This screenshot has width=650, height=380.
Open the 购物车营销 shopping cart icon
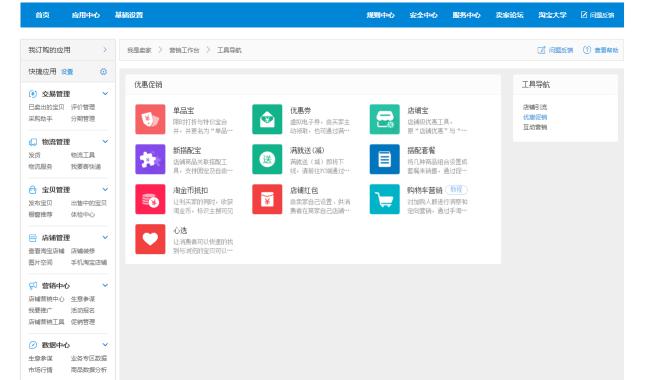pyautogui.click(x=385, y=199)
